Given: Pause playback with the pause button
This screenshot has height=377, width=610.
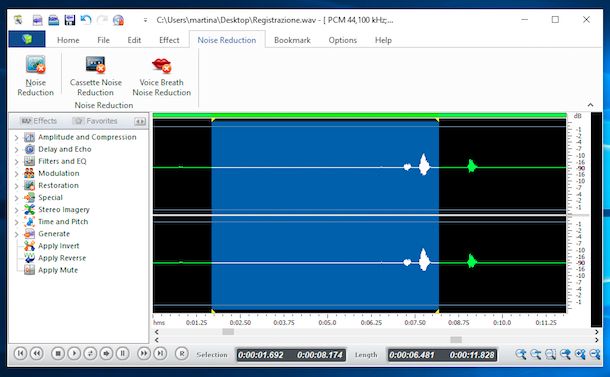Looking at the screenshot, I should (x=123, y=354).
